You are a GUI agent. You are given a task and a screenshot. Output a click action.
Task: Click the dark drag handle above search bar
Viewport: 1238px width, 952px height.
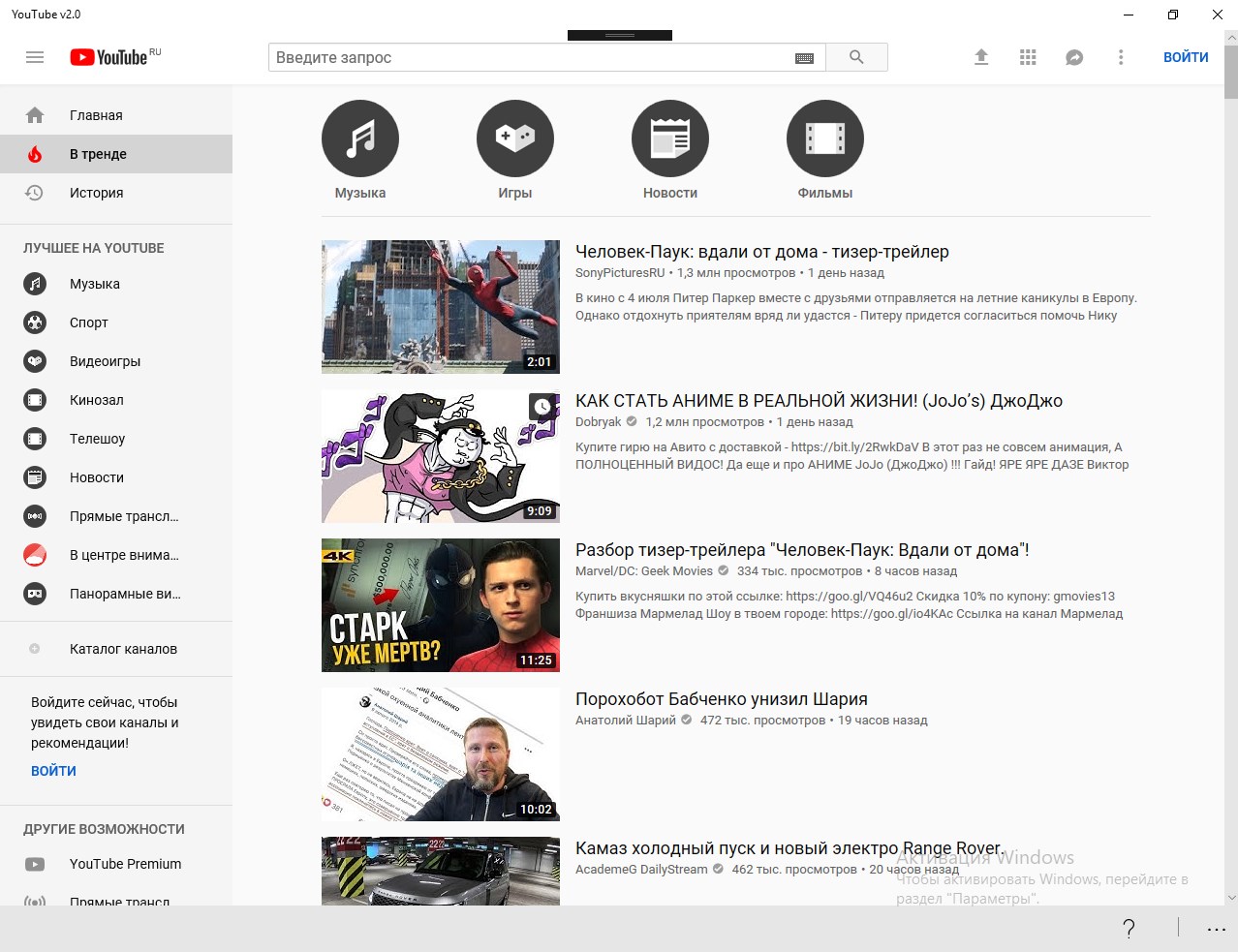[x=620, y=35]
